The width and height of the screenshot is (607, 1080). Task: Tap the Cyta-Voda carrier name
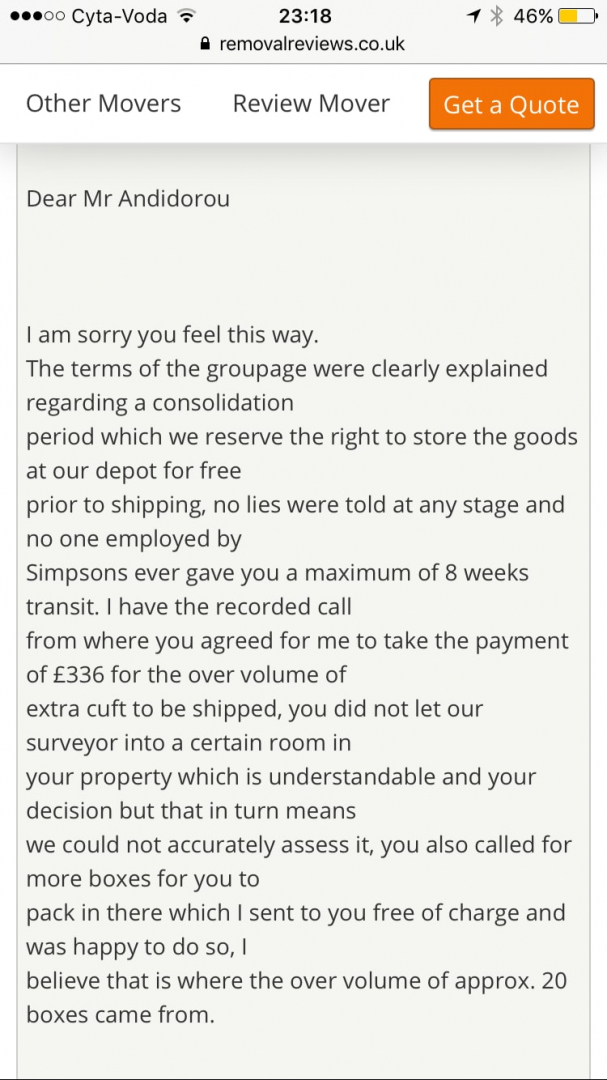(x=119, y=17)
